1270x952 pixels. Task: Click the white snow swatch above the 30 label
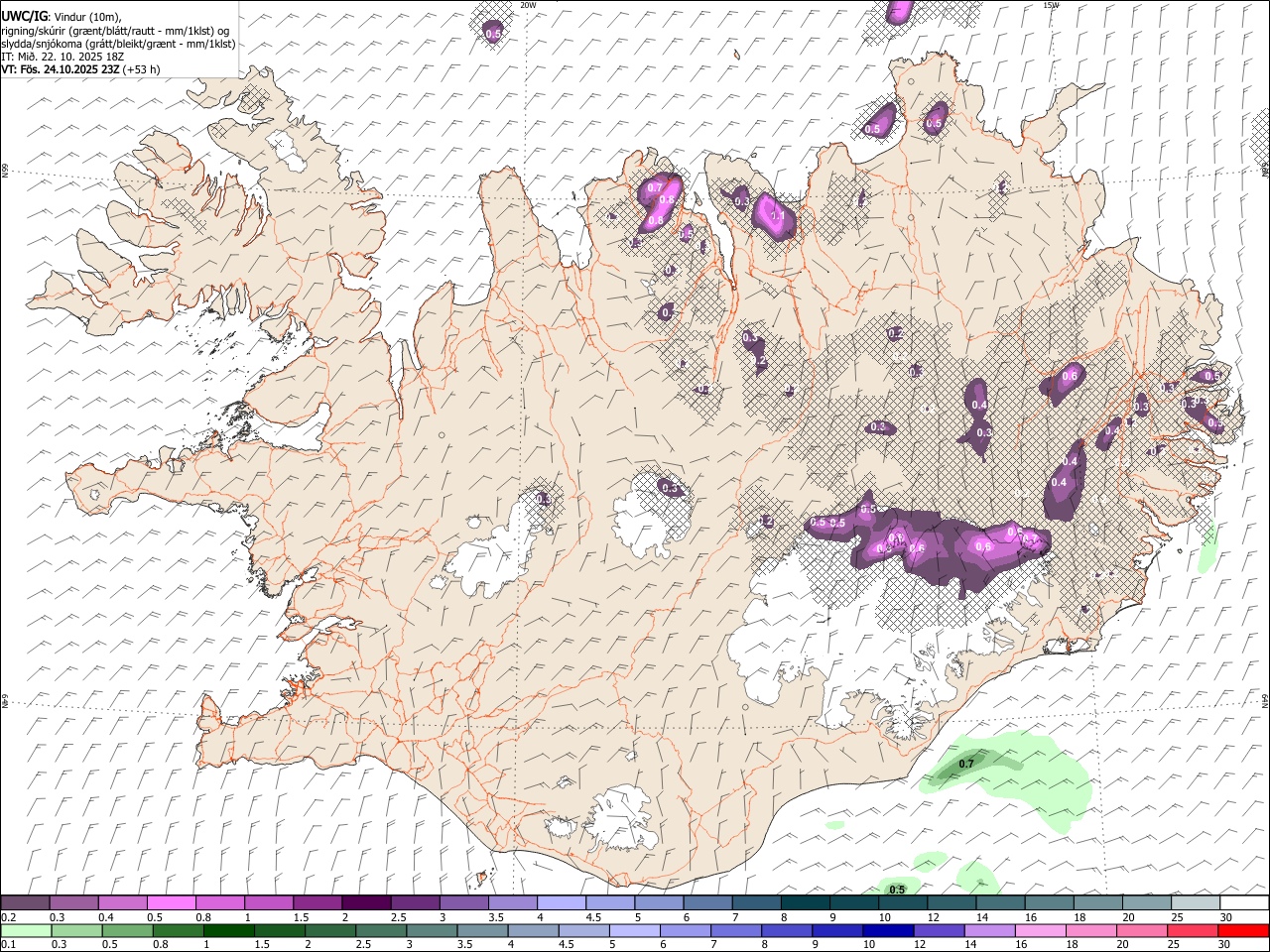pos(1243,902)
